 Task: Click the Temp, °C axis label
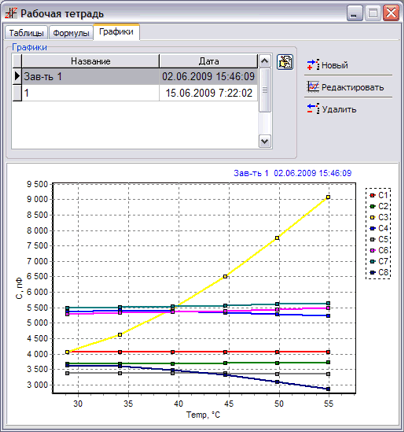(x=203, y=415)
